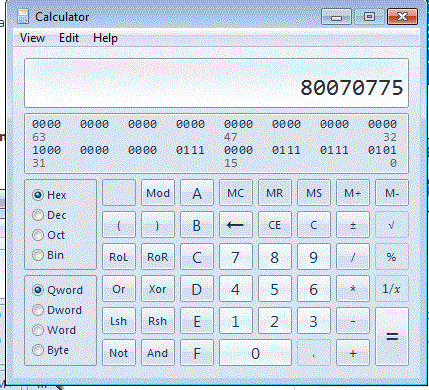The height and width of the screenshot is (390, 429).
Task: Select the Word radio button
Action: pos(54,330)
